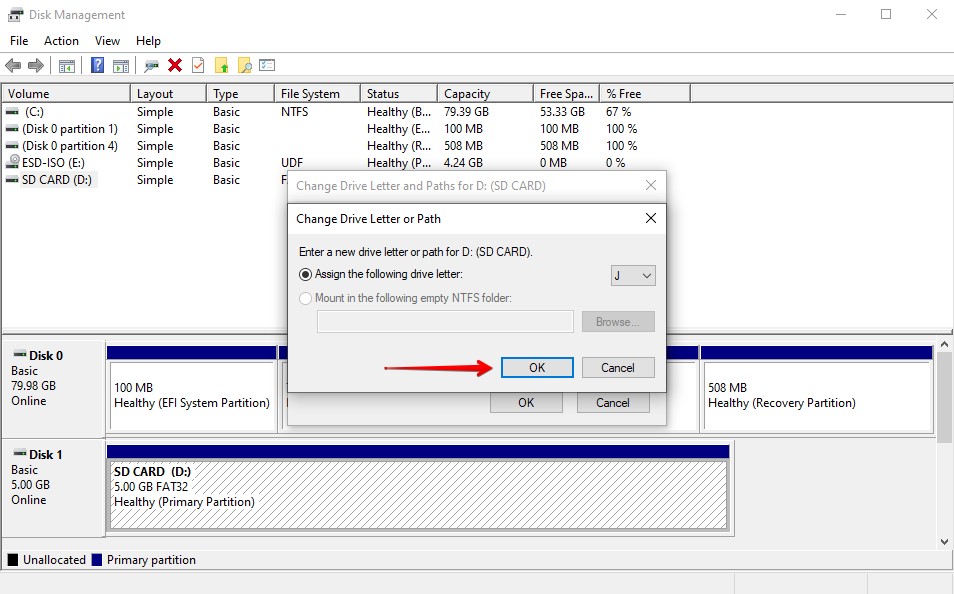Image resolution: width=954 pixels, height=594 pixels.
Task: Open Help using the blue question mark icon
Action: (x=99, y=64)
